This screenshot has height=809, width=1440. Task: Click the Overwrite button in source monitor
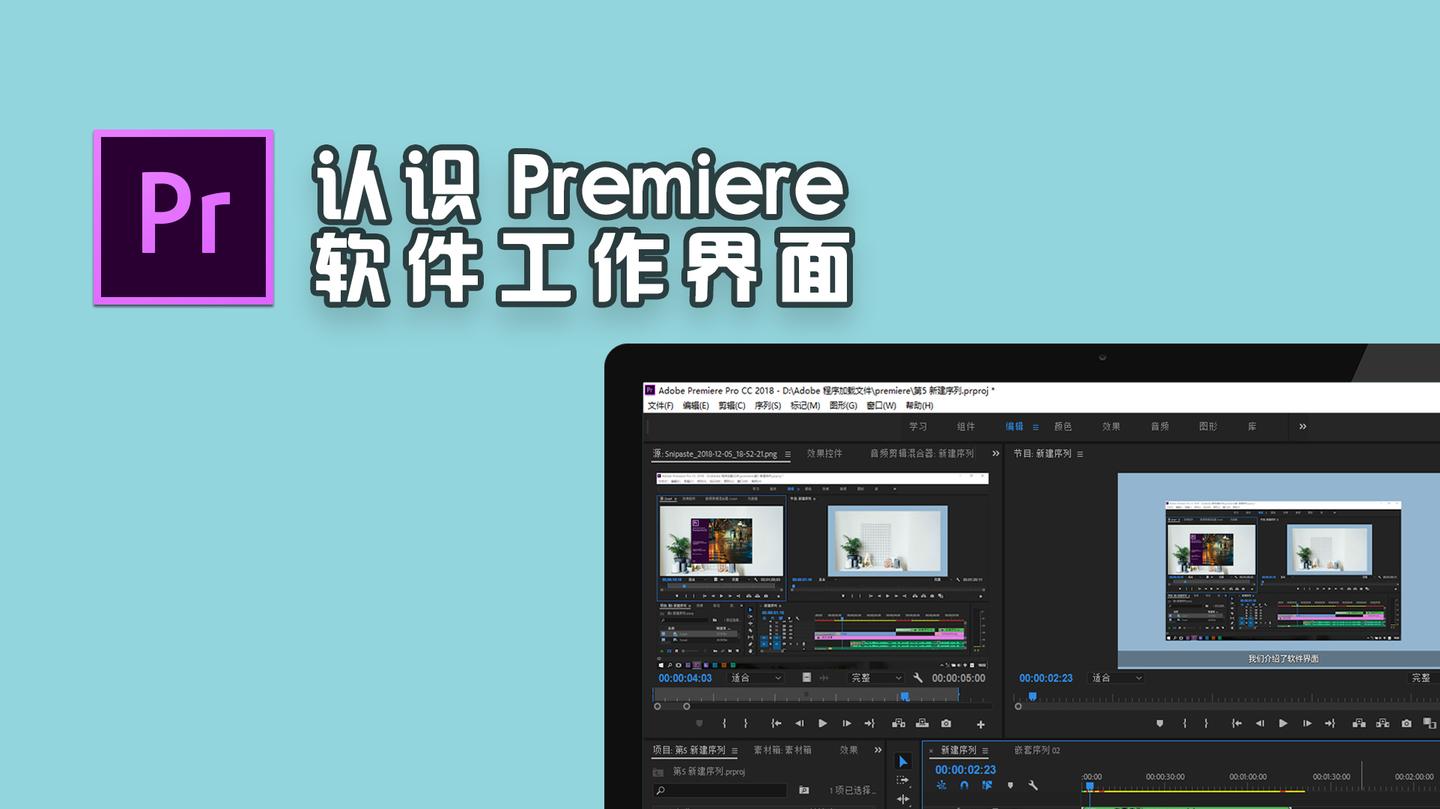tap(922, 723)
